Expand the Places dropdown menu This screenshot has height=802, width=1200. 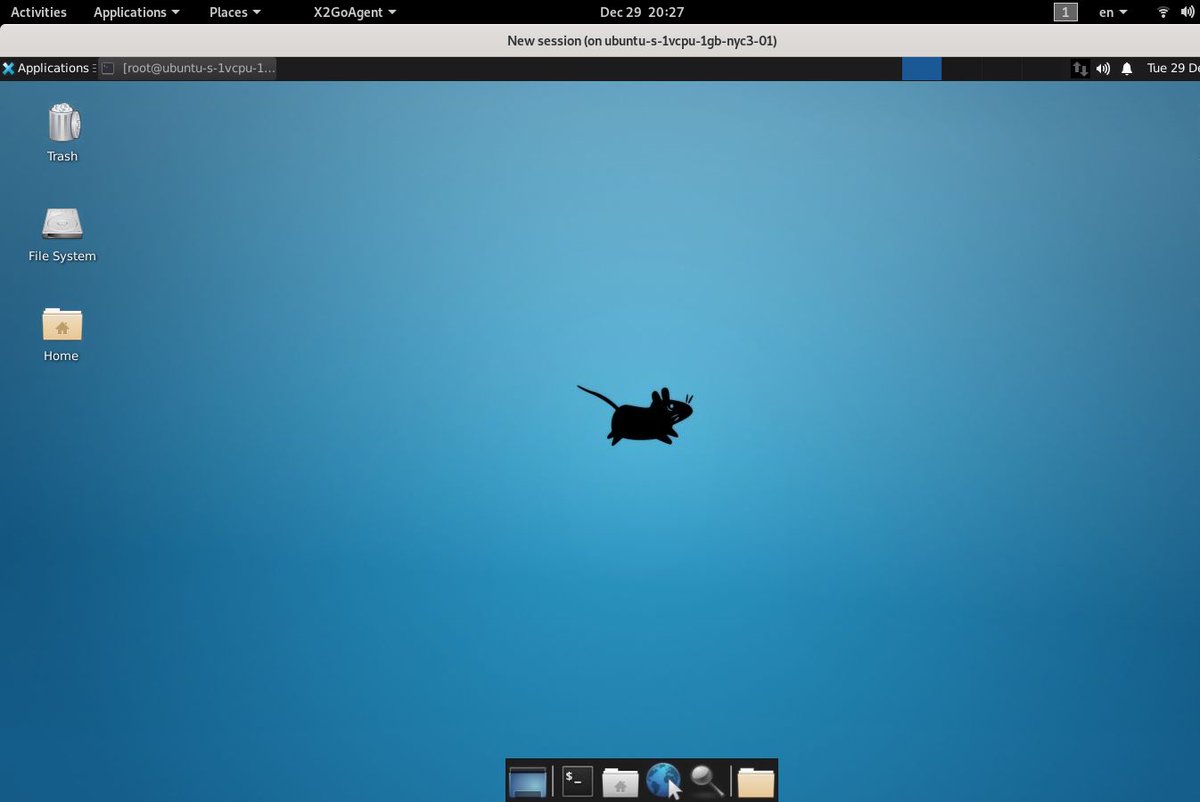point(235,13)
